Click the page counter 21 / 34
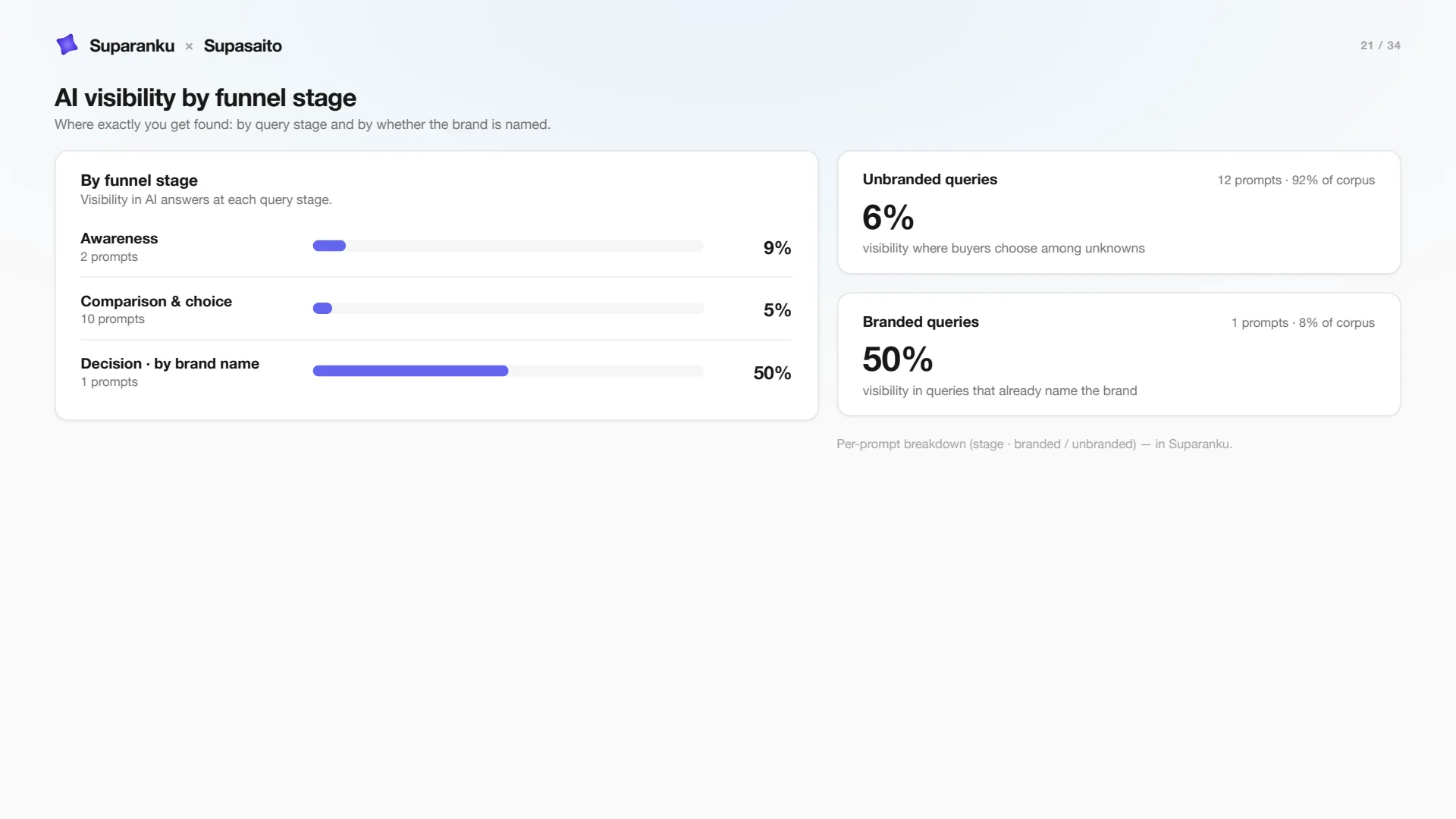The image size is (1456, 819). [1380, 45]
